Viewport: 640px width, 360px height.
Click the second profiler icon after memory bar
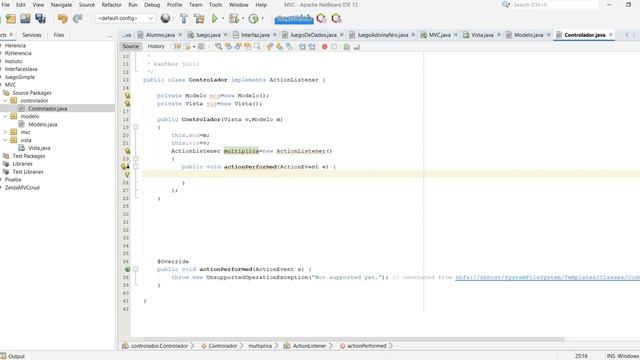point(336,18)
